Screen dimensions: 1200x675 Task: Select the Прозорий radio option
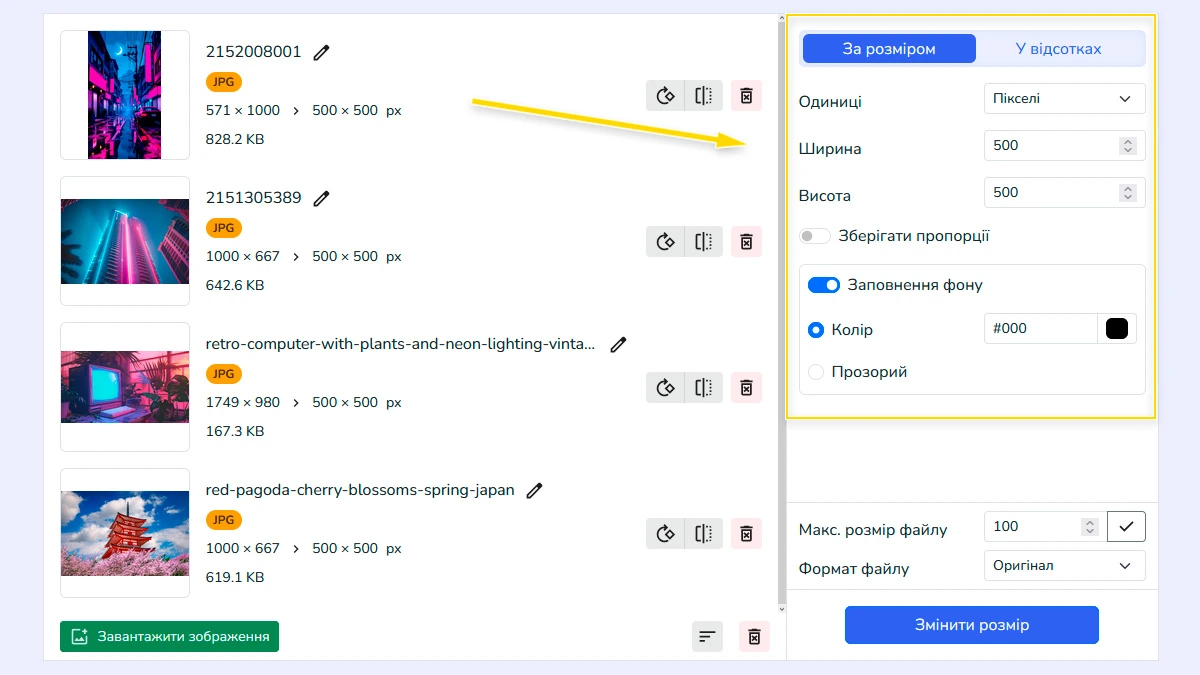click(x=816, y=372)
